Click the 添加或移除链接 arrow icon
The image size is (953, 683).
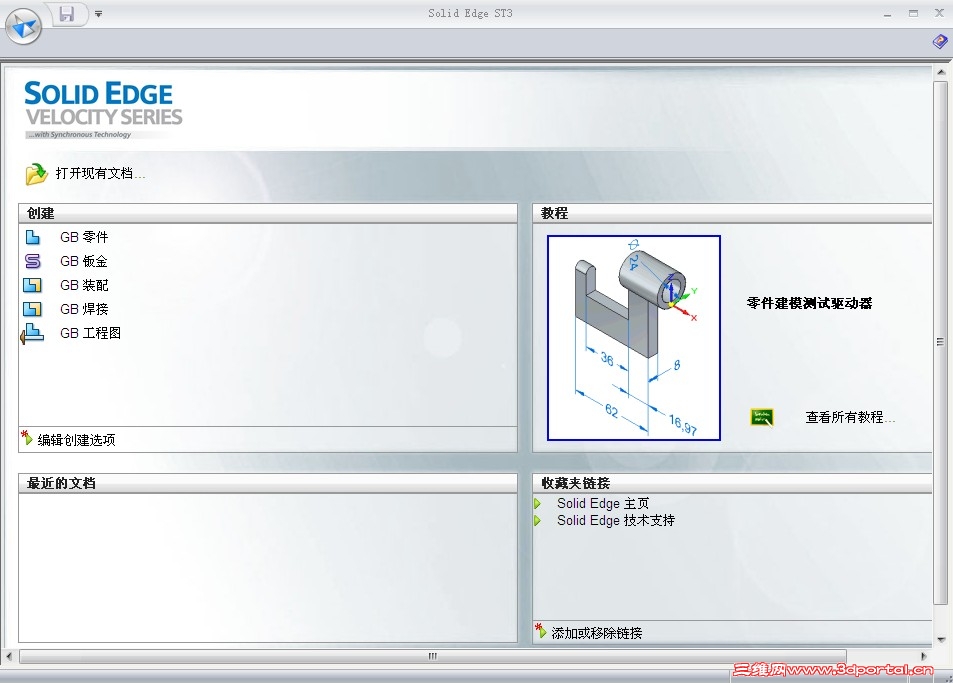tap(541, 631)
